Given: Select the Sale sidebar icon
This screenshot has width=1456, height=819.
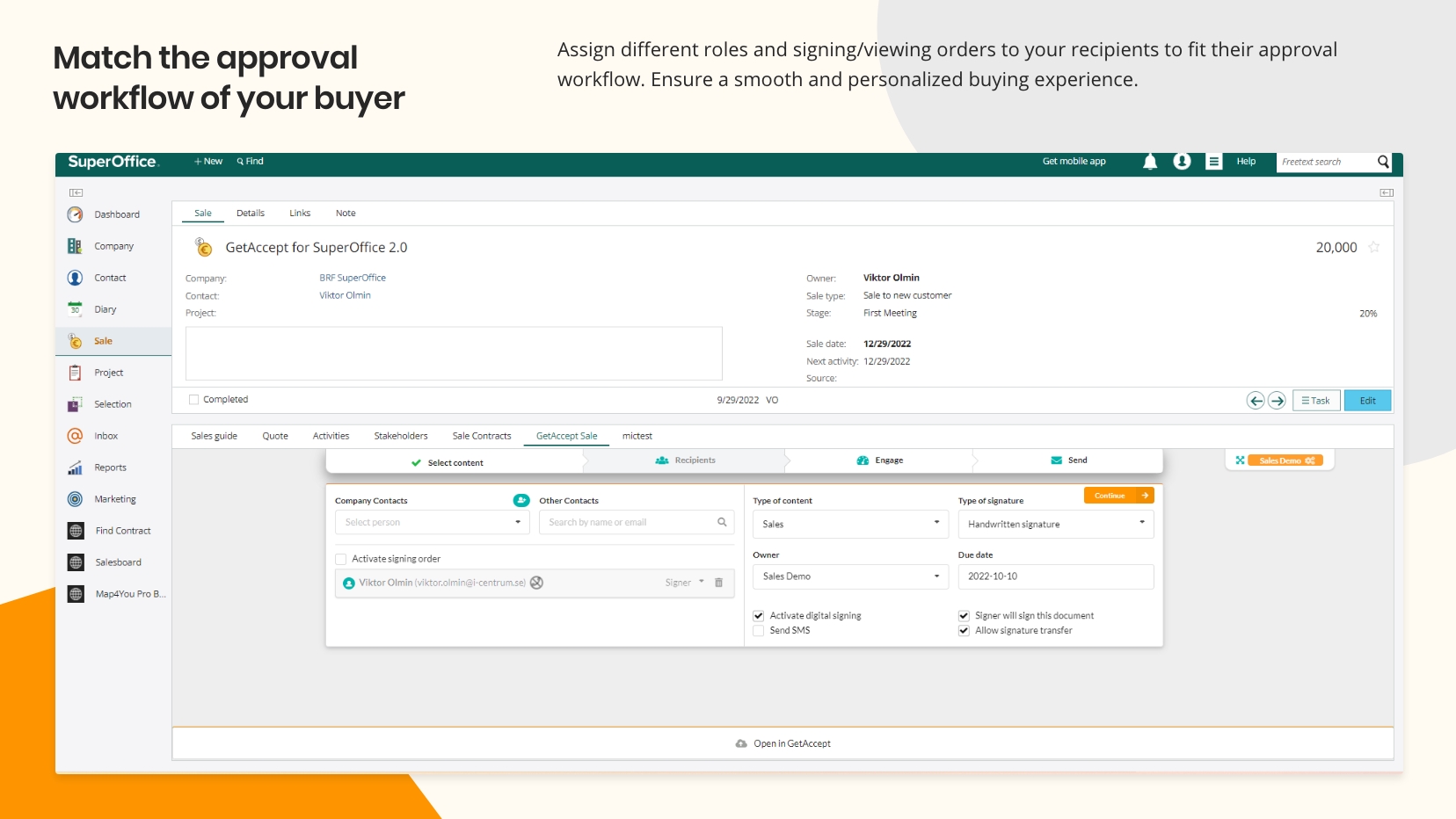Looking at the screenshot, I should click(x=76, y=341).
